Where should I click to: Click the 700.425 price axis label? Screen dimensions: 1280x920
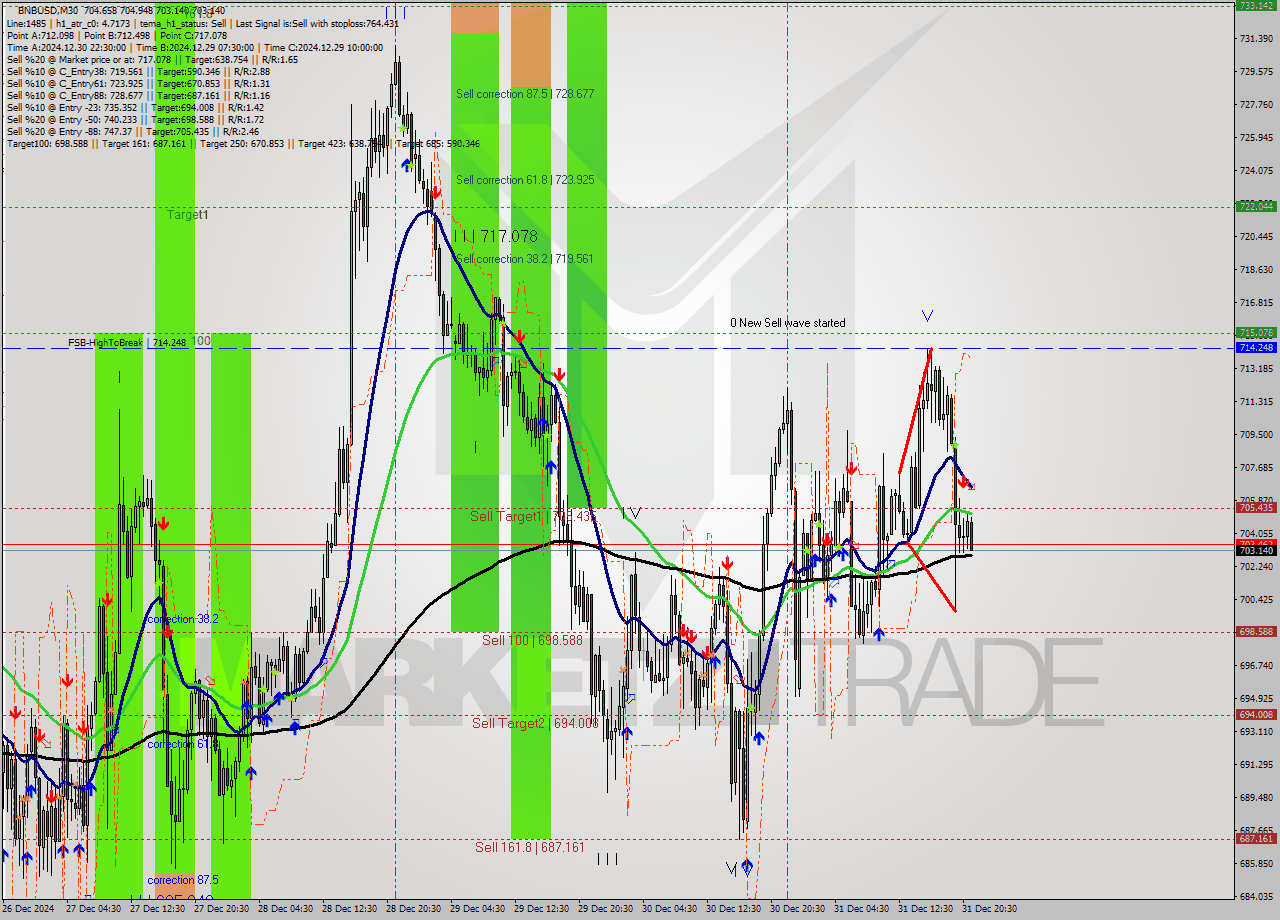pyautogui.click(x=1256, y=599)
